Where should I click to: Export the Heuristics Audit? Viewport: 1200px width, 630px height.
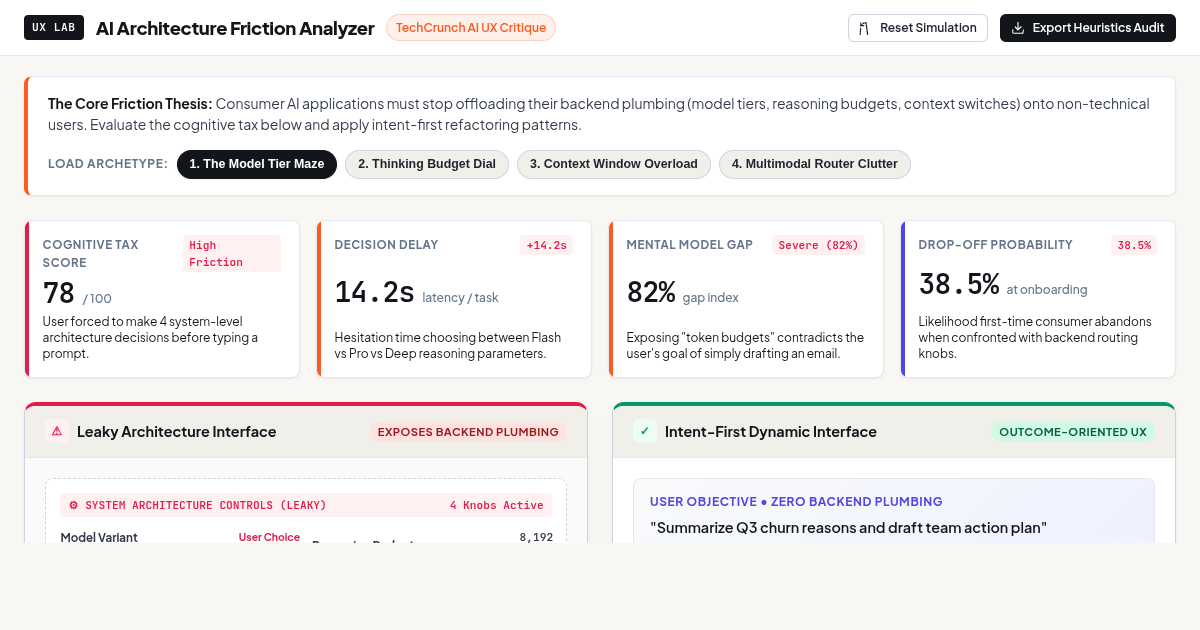(x=1088, y=28)
